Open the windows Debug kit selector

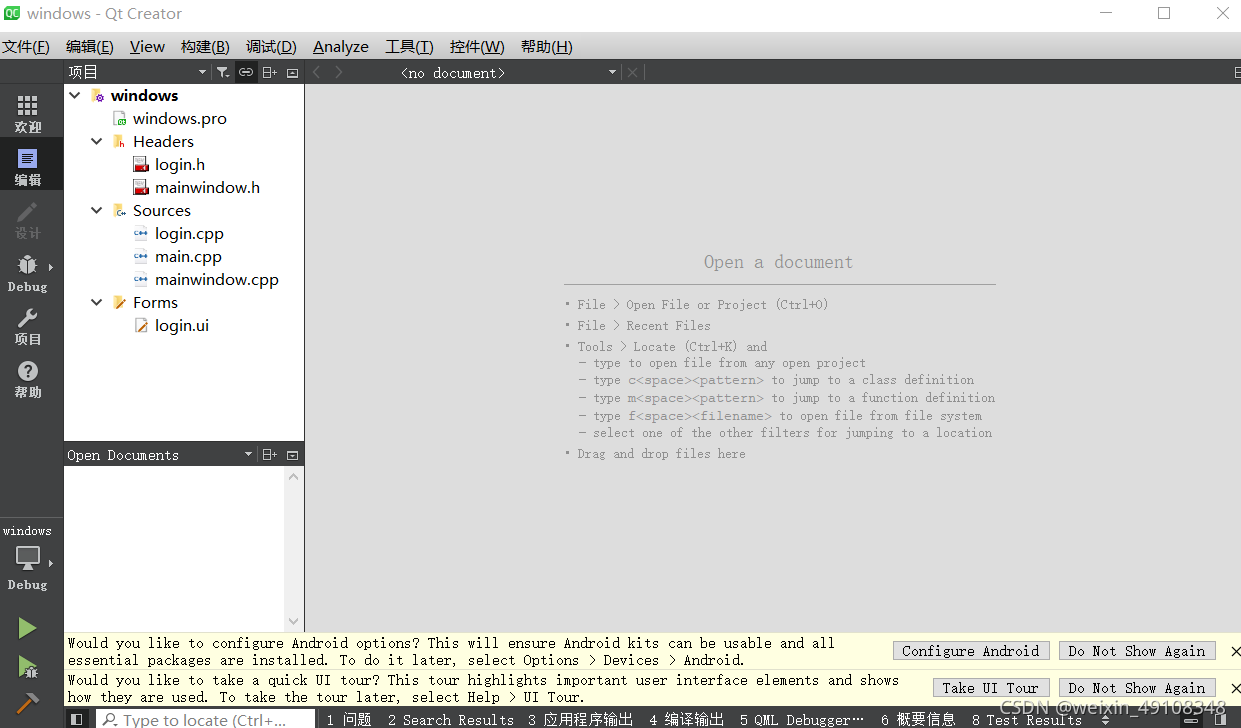(28, 559)
